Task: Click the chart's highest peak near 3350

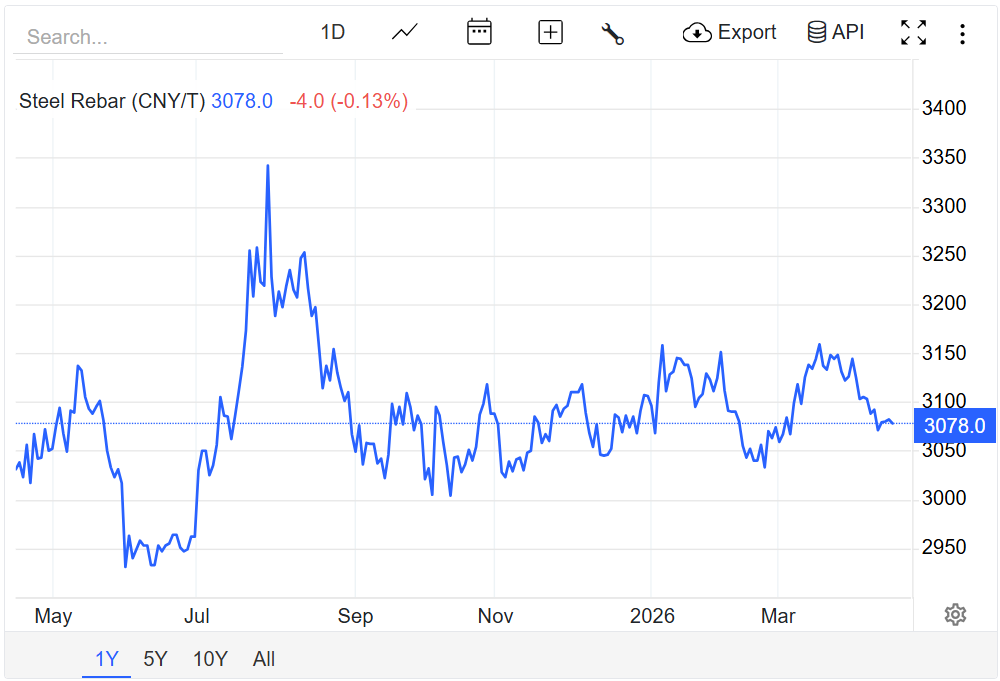Action: 267,166
